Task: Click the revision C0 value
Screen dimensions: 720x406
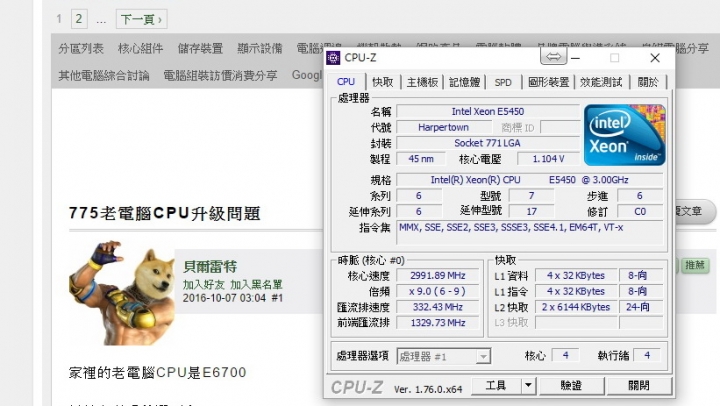Action: pyautogui.click(x=640, y=211)
